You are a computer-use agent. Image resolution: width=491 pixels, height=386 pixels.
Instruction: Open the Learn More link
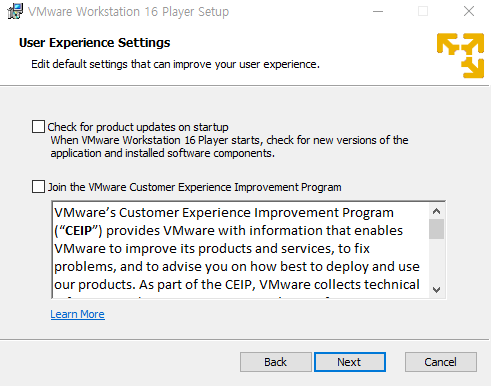click(x=78, y=314)
